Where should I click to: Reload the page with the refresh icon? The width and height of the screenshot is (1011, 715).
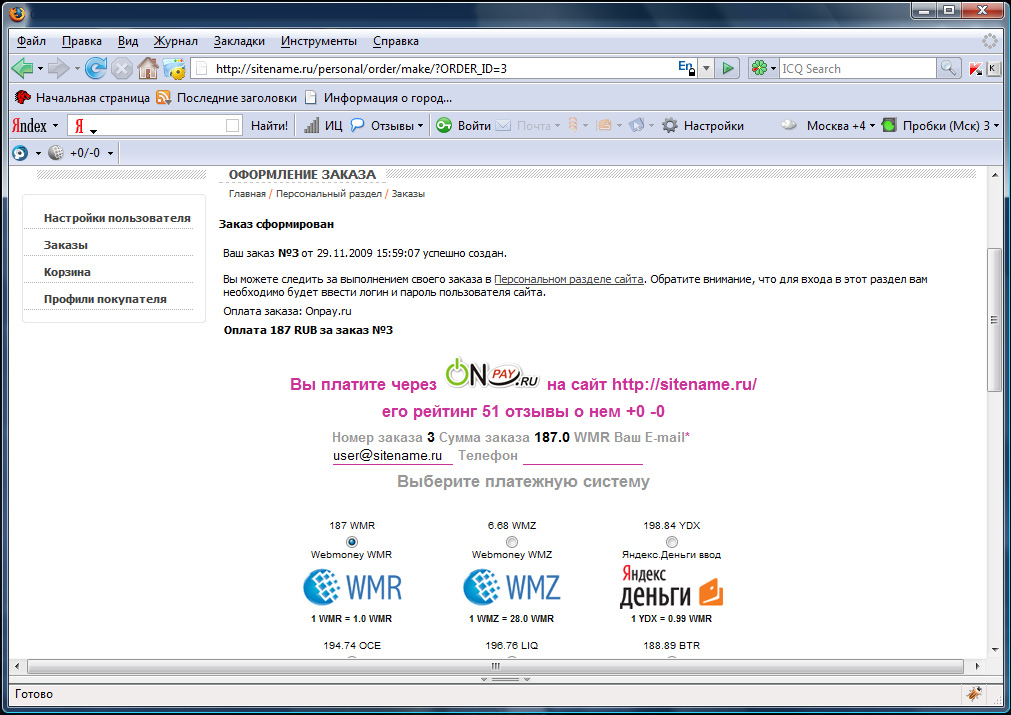pos(96,68)
